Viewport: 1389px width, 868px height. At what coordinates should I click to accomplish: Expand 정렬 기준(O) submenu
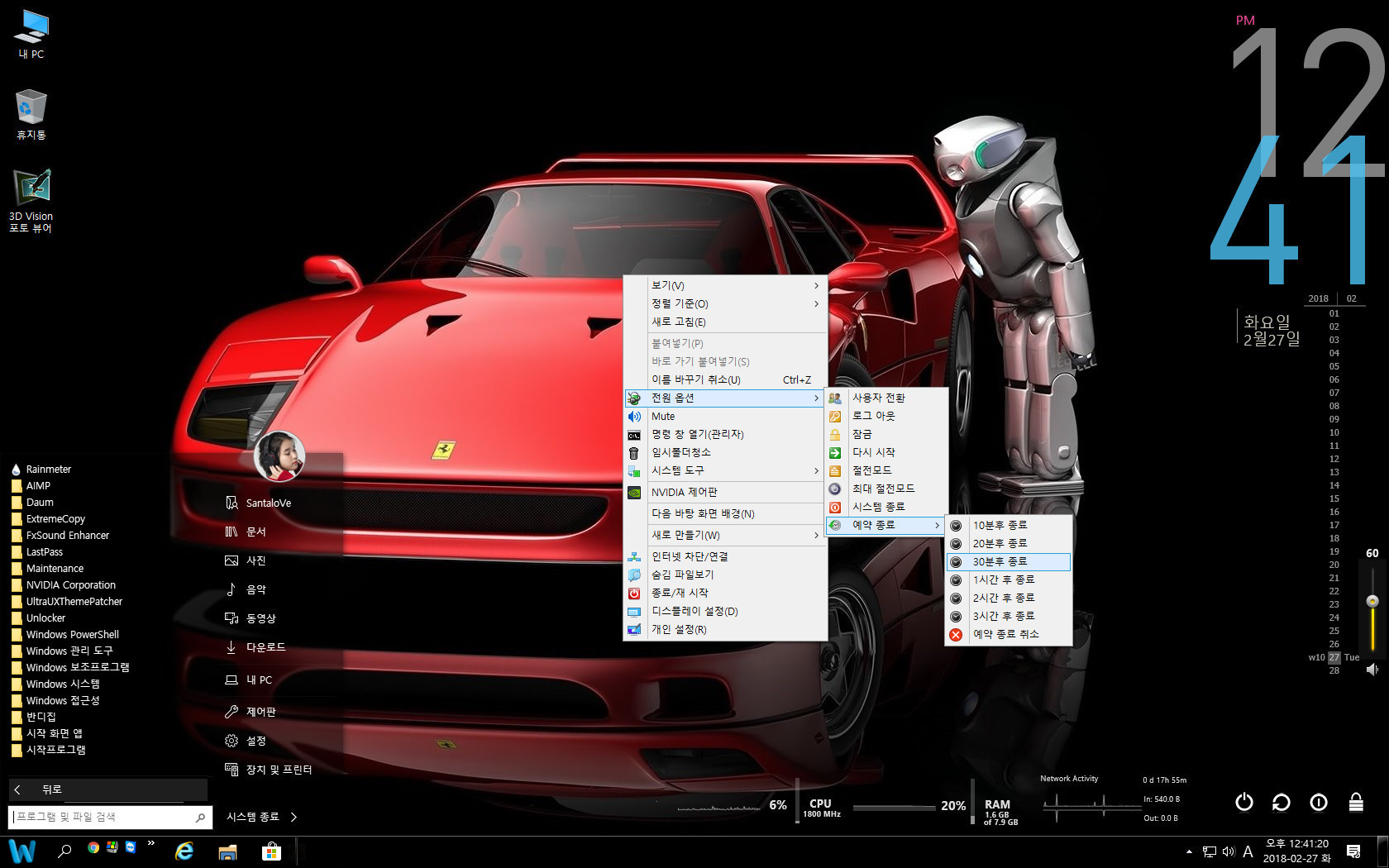725,303
